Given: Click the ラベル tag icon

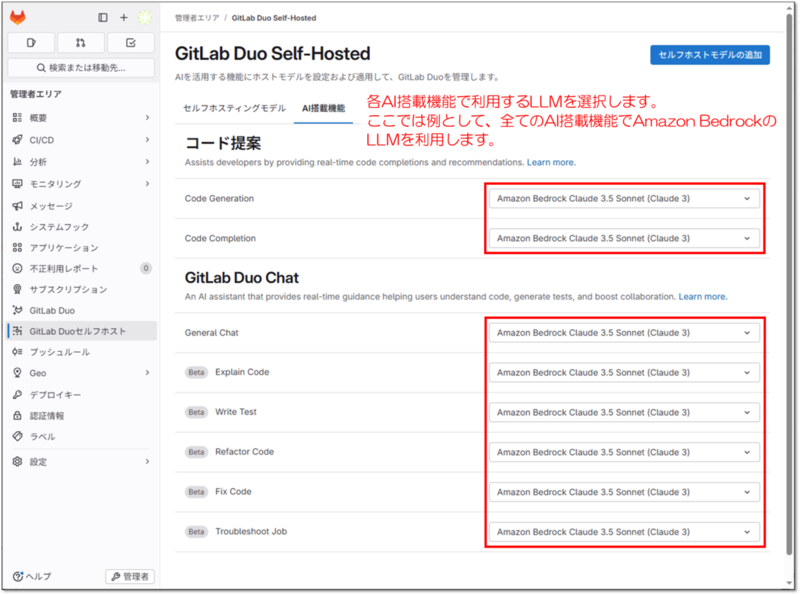Looking at the screenshot, I should (x=17, y=436).
